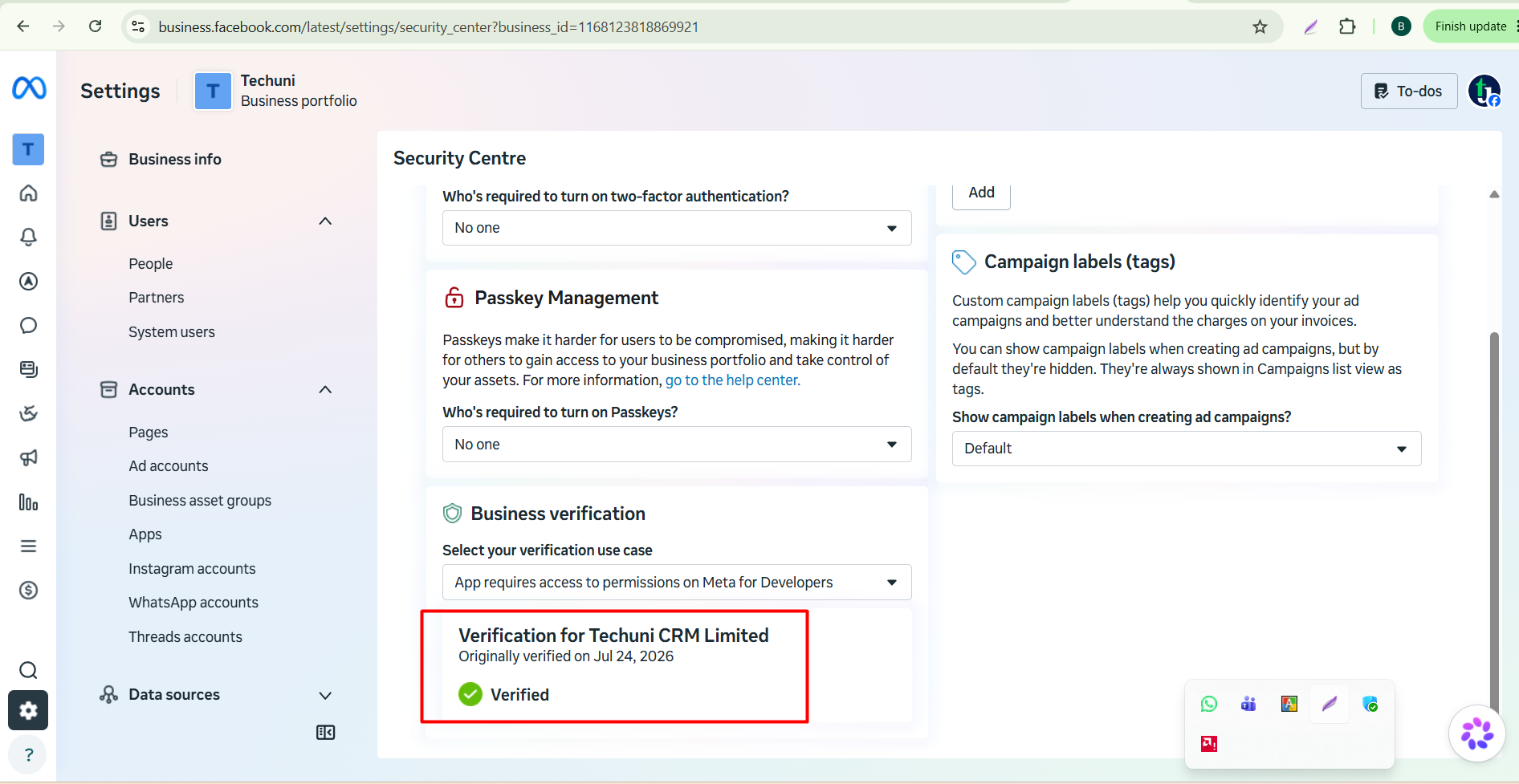Open the profile avatar at top right
The height and width of the screenshot is (784, 1519).
[1484, 91]
